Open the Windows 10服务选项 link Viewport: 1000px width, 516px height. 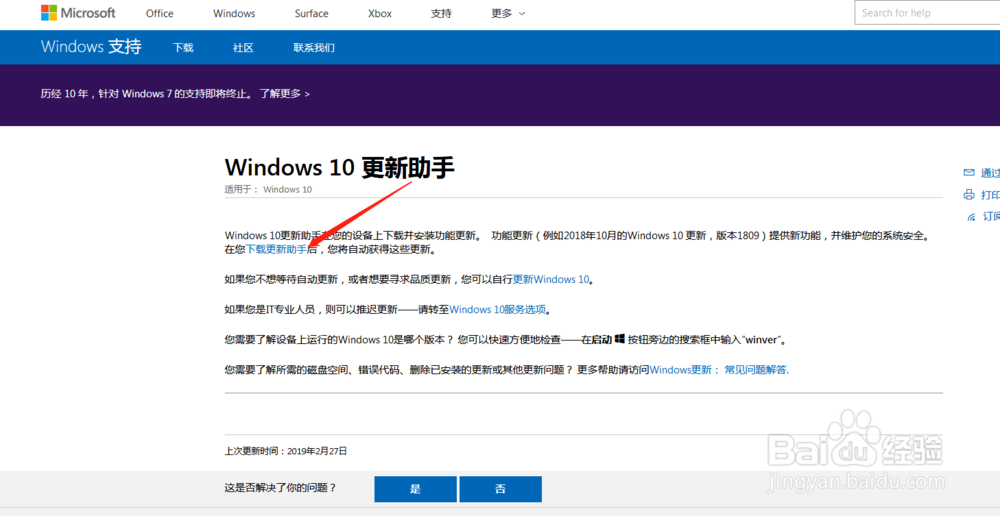click(x=498, y=309)
